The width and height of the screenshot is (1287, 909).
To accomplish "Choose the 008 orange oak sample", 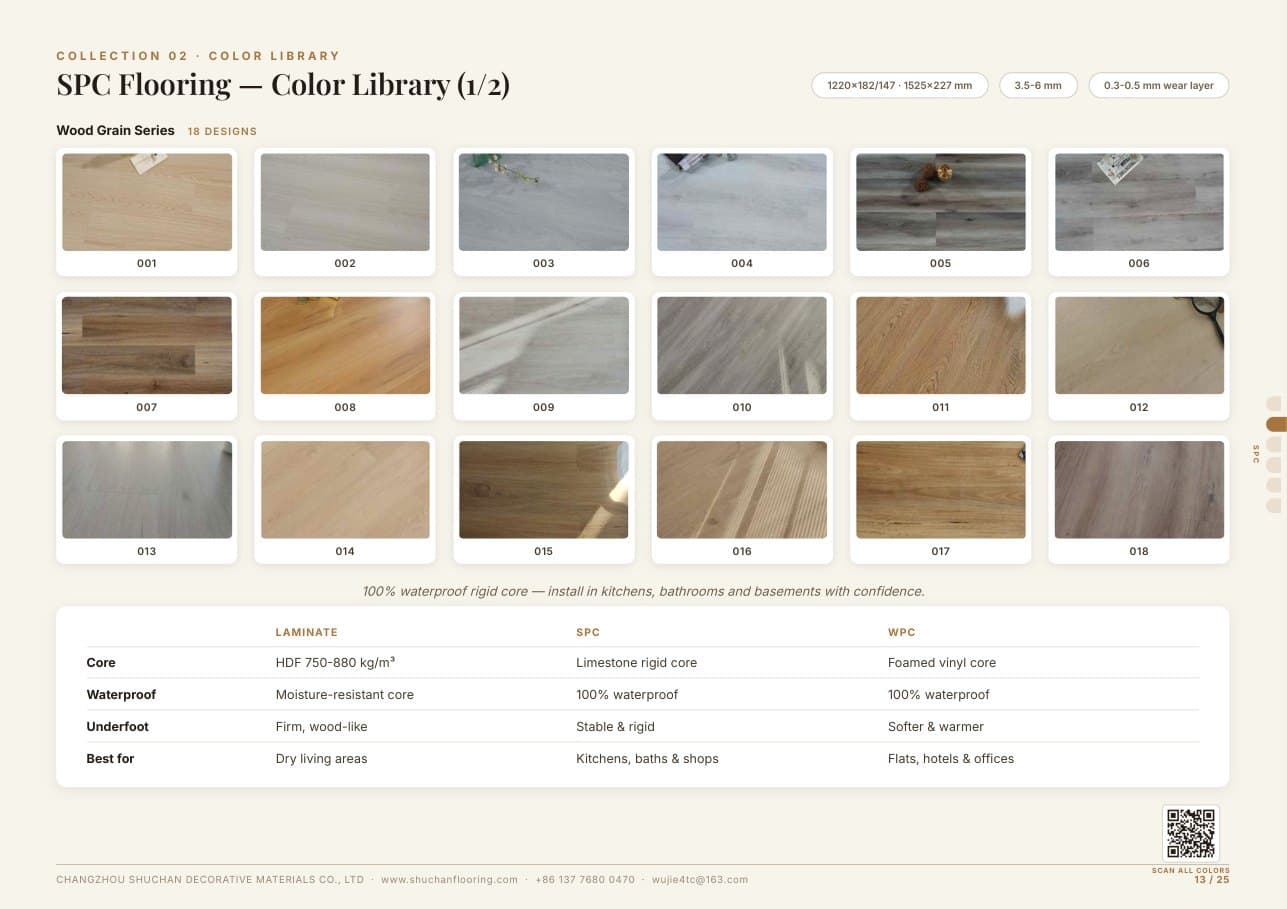I will (x=345, y=345).
